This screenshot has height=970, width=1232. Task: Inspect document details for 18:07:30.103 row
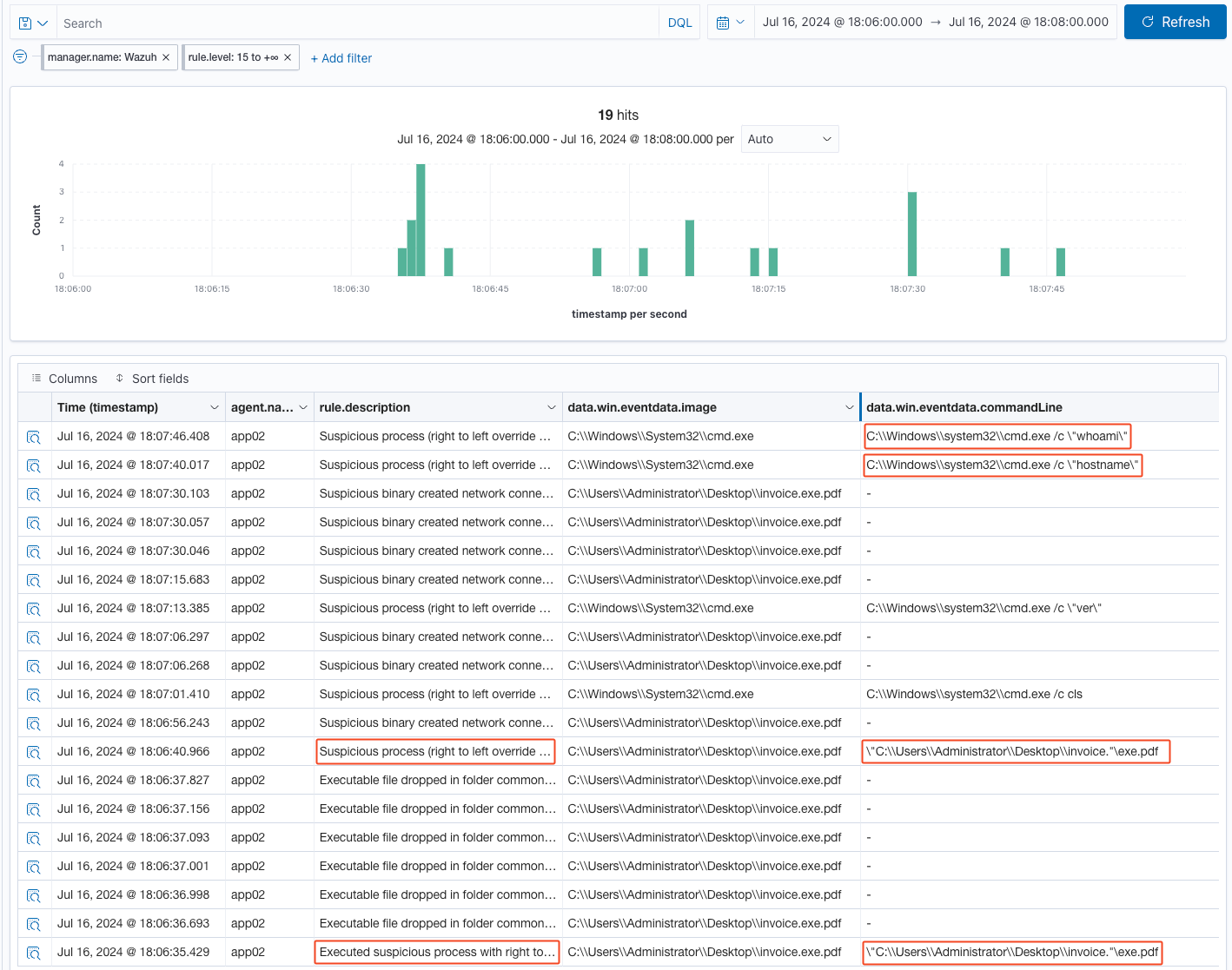pos(34,494)
